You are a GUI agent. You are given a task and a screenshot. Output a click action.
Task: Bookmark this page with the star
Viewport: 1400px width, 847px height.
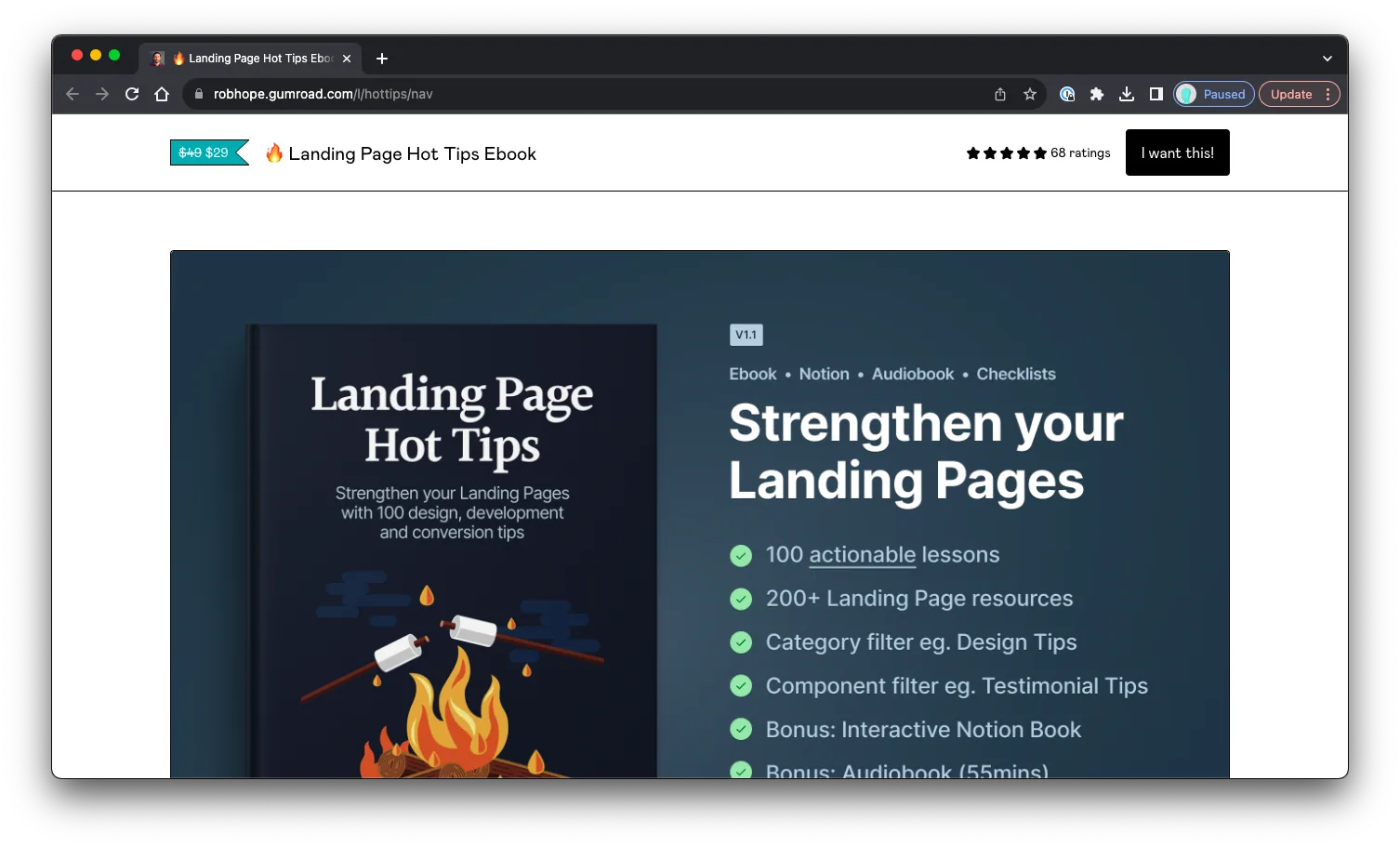[x=1030, y=94]
